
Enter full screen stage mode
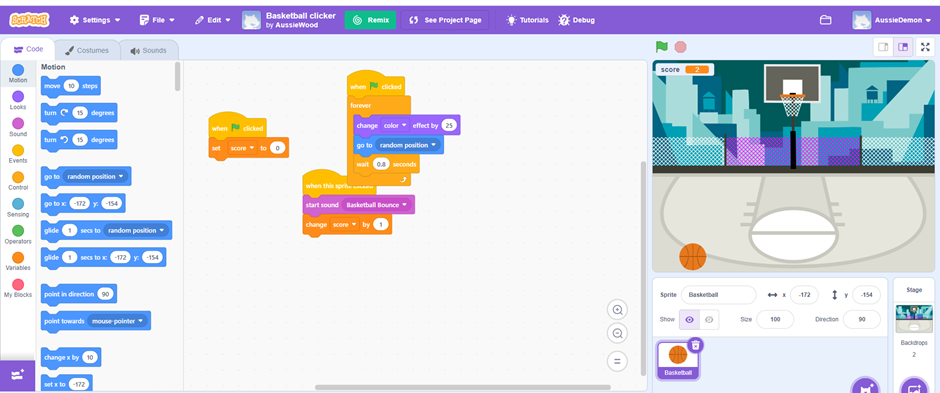click(x=925, y=47)
